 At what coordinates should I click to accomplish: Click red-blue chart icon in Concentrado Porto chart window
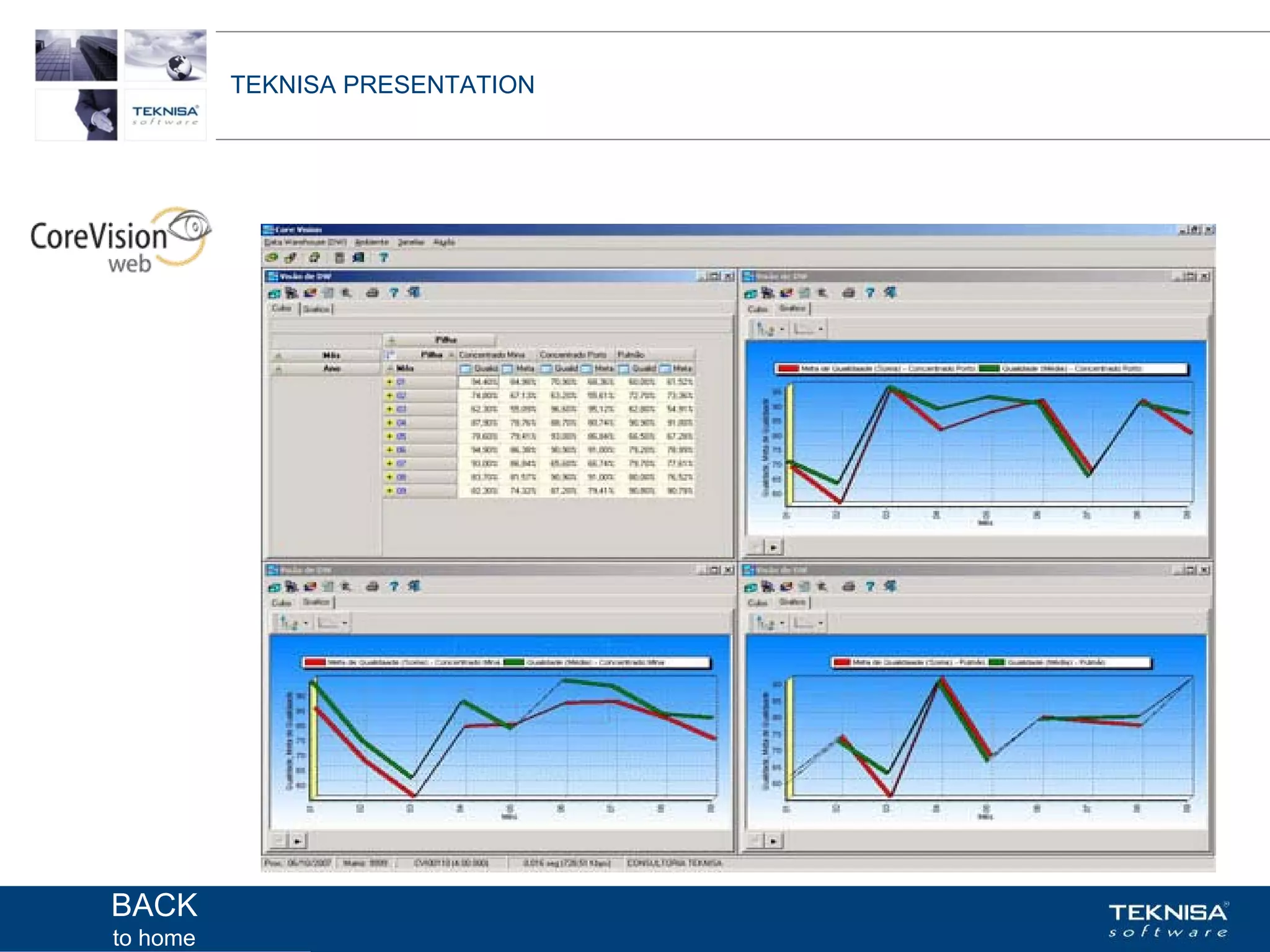(787, 293)
